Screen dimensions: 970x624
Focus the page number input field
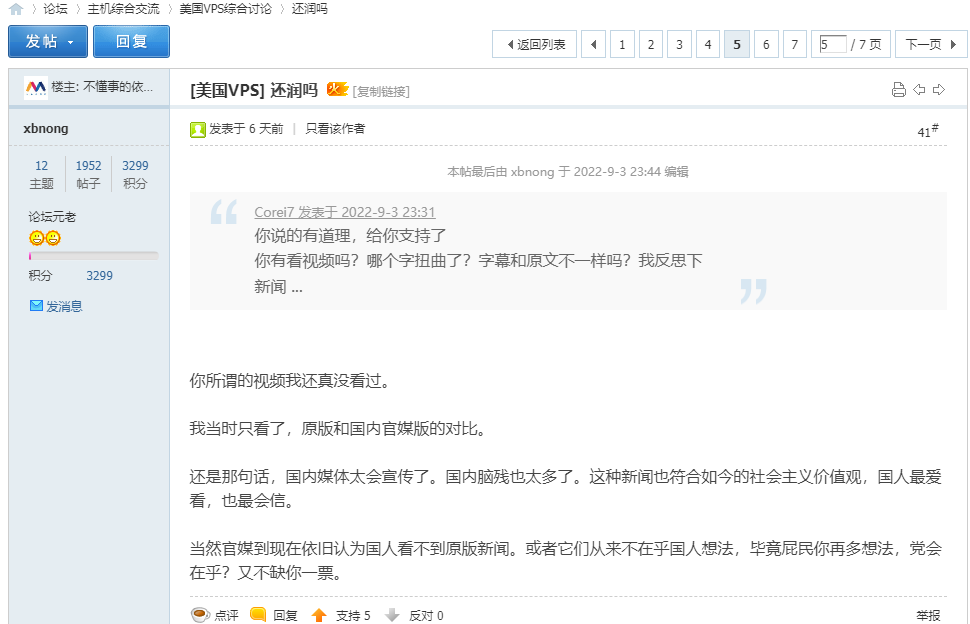[x=833, y=44]
